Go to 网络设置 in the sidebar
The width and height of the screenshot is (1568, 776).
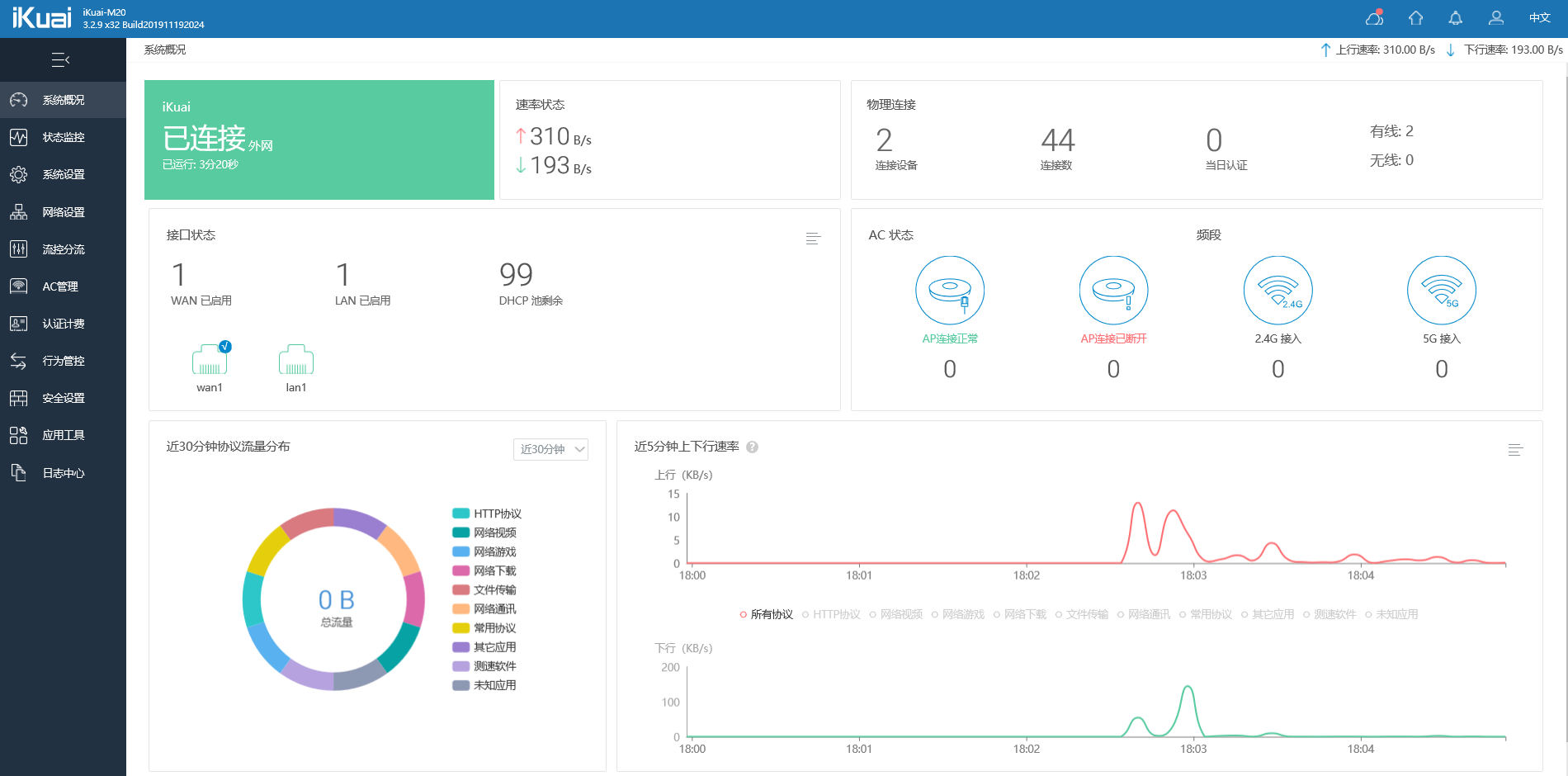pos(64,212)
